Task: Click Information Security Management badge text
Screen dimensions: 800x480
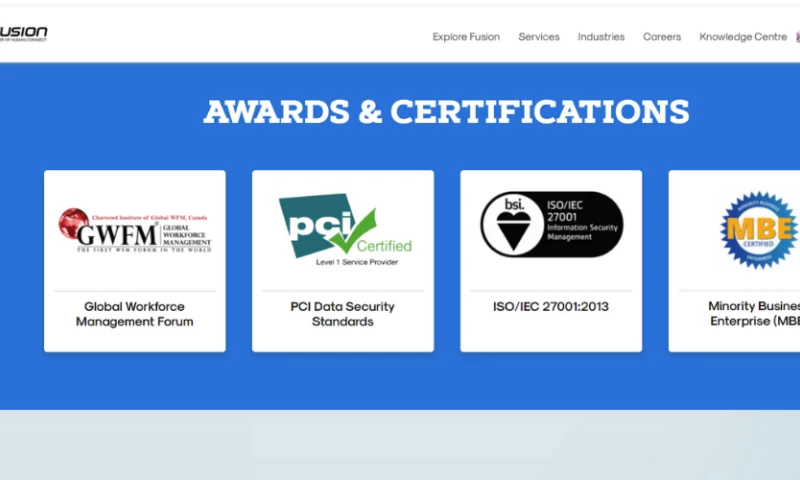Action: 582,232
